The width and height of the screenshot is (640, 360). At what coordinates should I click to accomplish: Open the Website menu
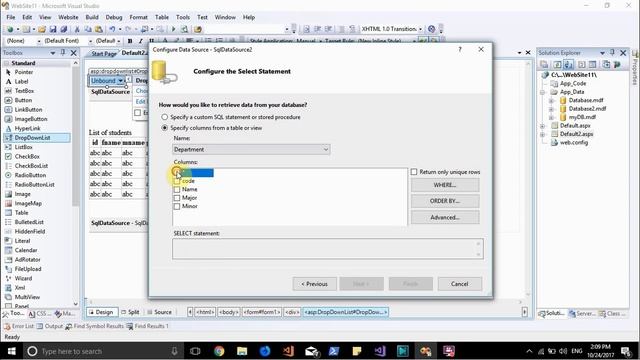68,17
